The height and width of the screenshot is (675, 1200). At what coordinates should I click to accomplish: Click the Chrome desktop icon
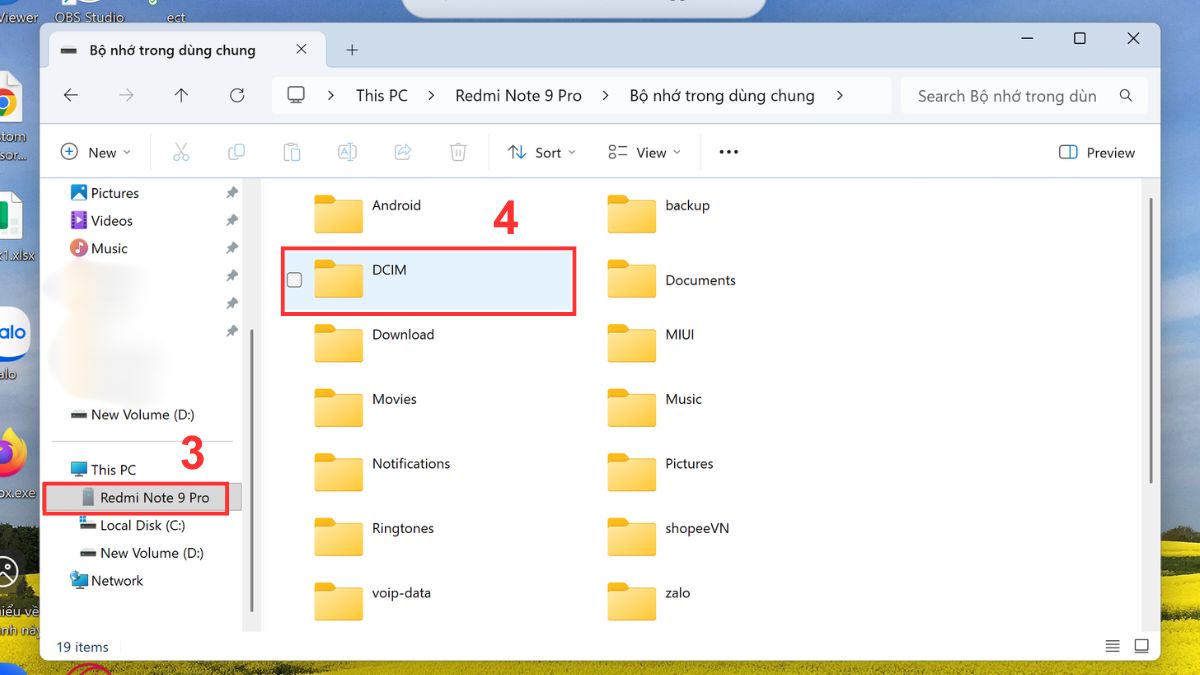(8, 102)
